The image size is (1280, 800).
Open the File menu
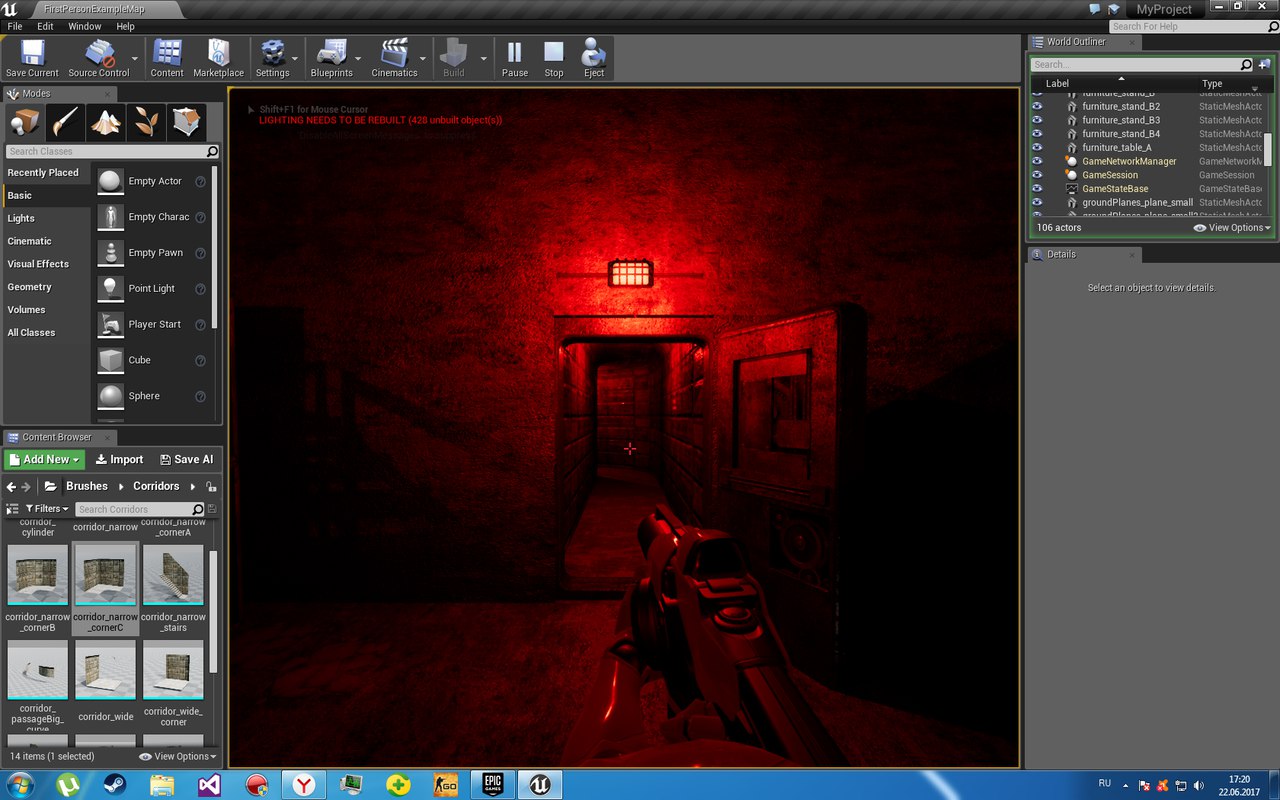click(x=15, y=26)
